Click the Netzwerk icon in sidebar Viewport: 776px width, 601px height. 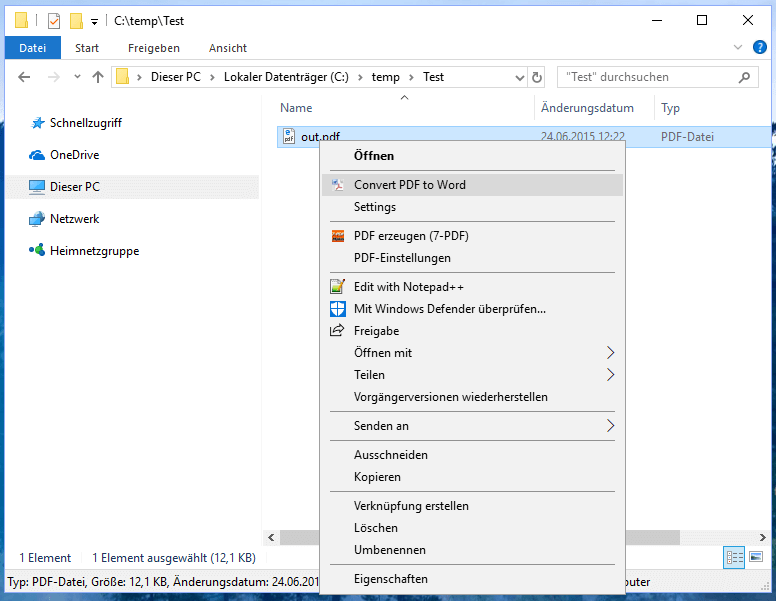click(x=37, y=219)
